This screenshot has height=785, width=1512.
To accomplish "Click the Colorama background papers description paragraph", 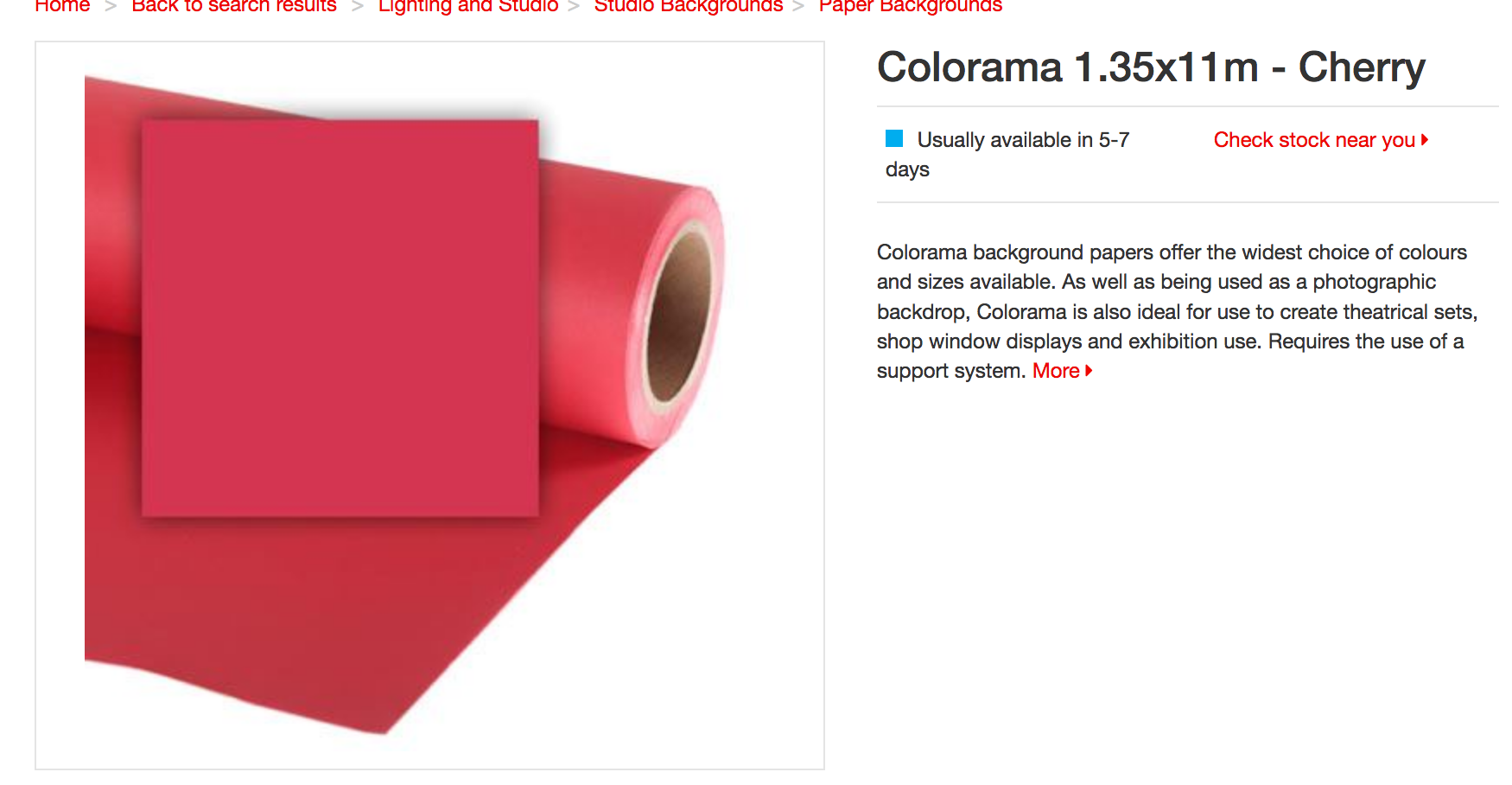I will [x=1178, y=311].
